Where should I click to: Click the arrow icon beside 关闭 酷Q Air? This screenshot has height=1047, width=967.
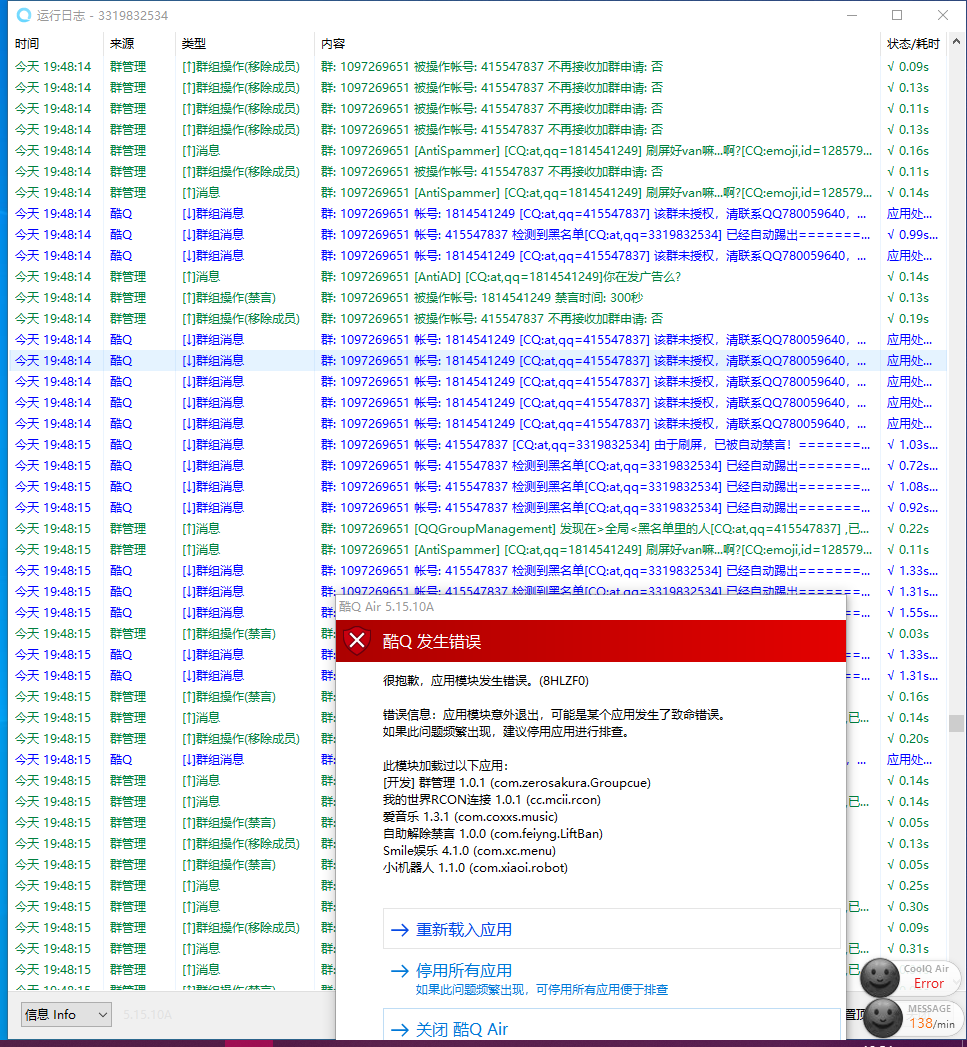[400, 1029]
